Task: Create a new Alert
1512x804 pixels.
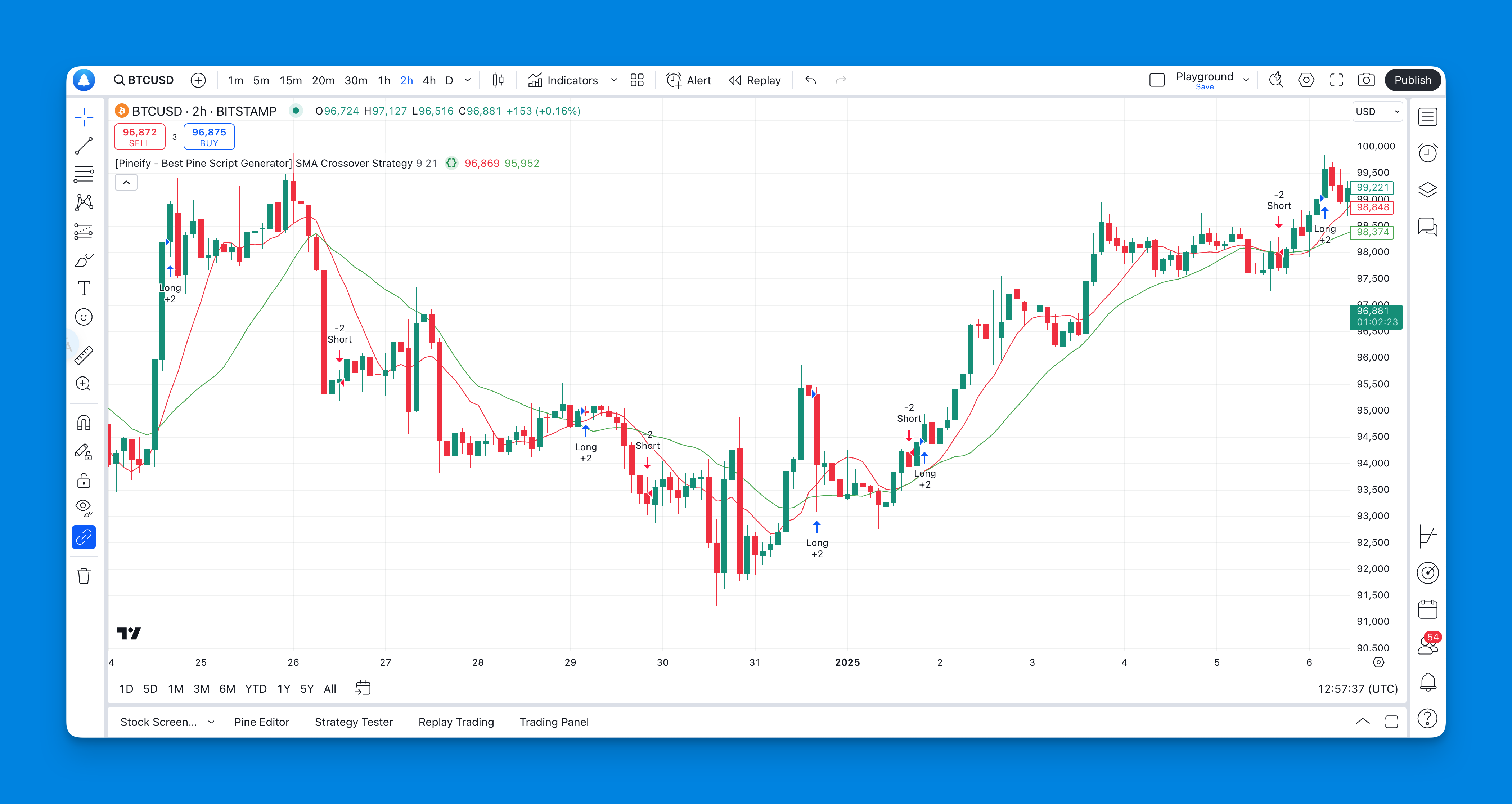Action: (688, 80)
